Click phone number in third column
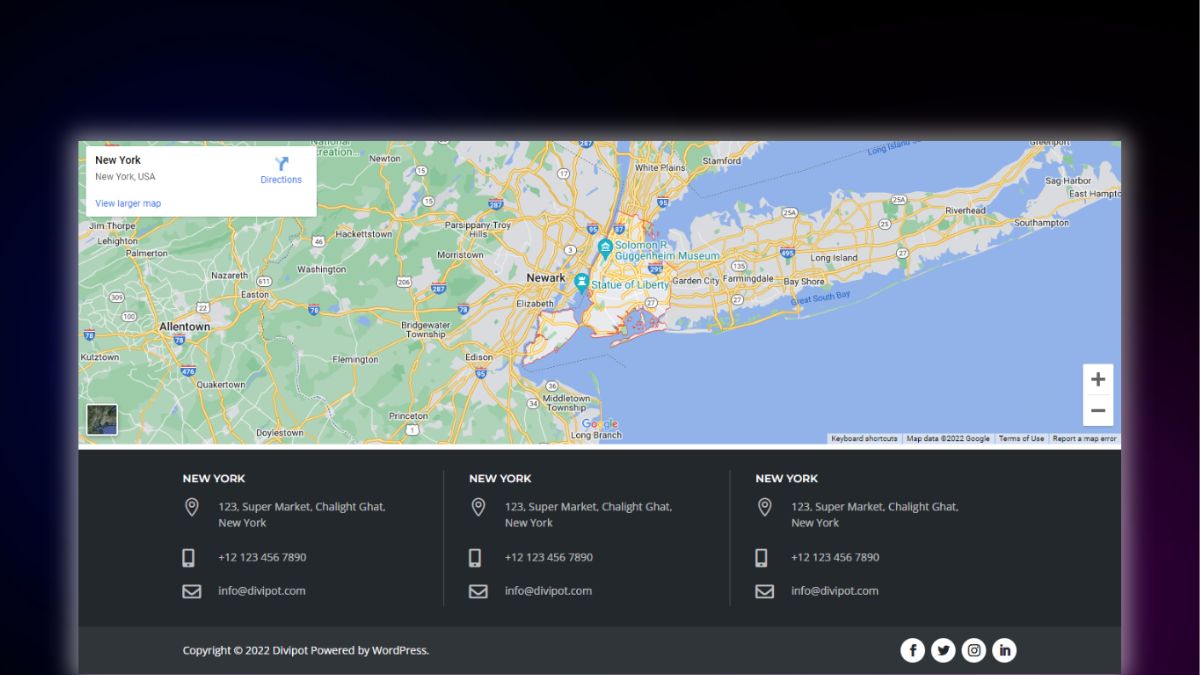The width and height of the screenshot is (1200, 675). pos(835,557)
